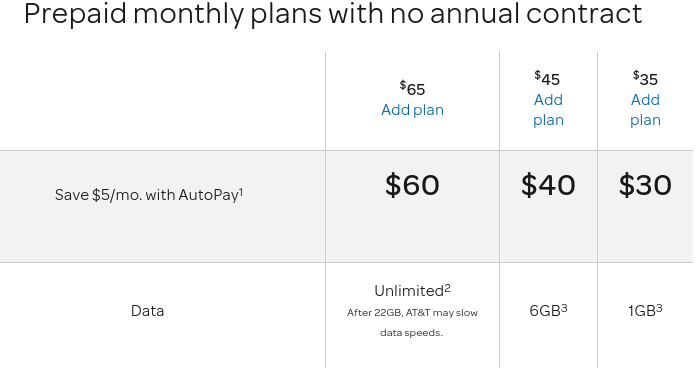Open footnote 3 beside 6GB data
Viewport: 700px width, 368px height.
(564, 308)
